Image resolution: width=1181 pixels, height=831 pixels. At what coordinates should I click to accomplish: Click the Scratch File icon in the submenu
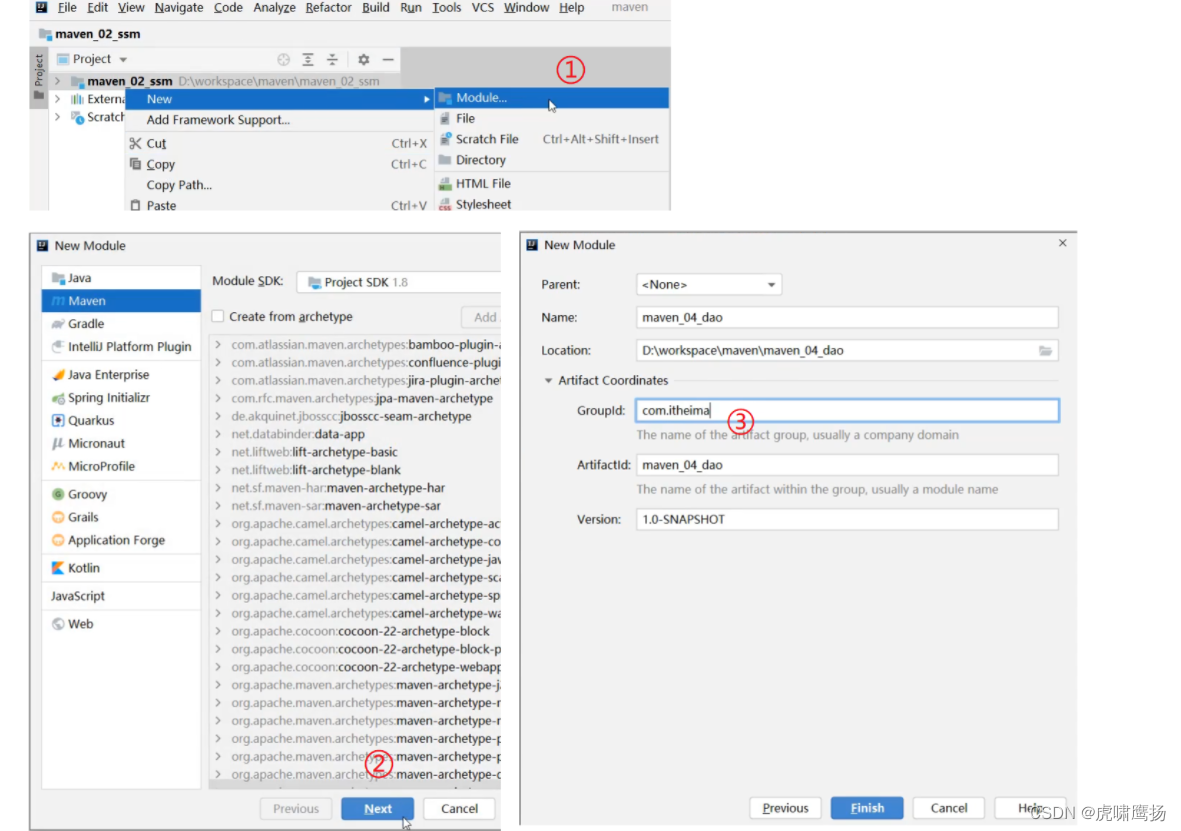pyautogui.click(x=446, y=139)
